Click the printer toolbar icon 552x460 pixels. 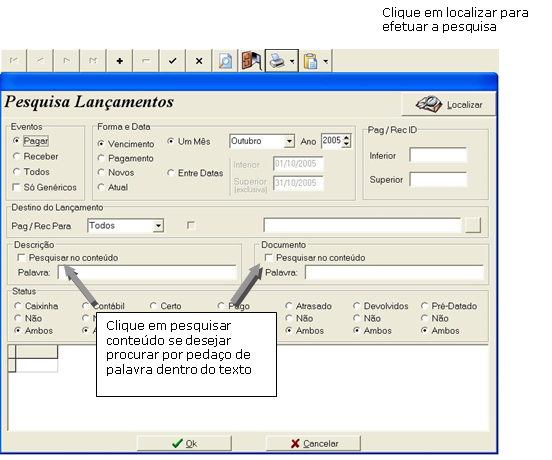tap(277, 61)
